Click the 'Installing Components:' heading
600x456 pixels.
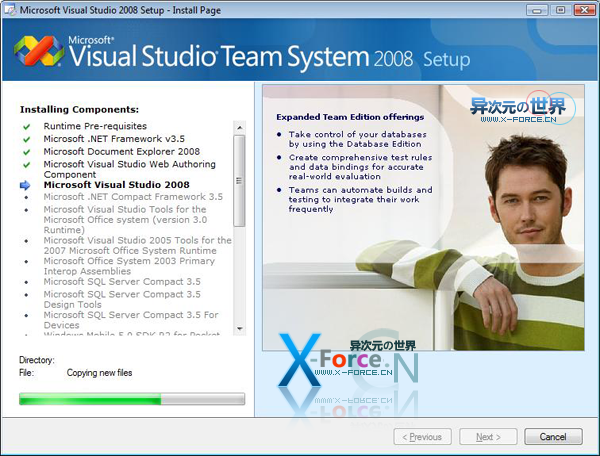(x=79, y=109)
